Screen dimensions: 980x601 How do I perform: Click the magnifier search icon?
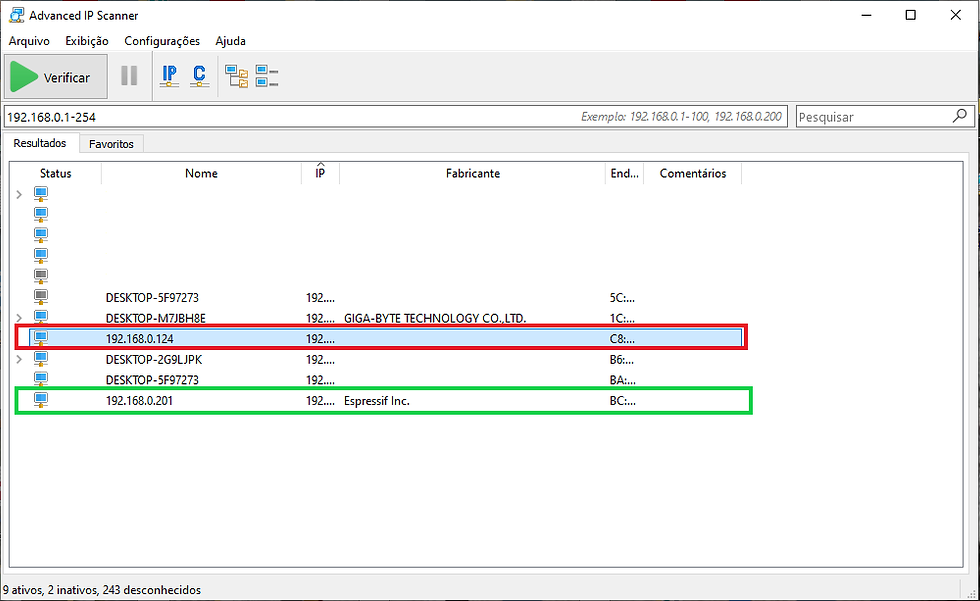[960, 116]
